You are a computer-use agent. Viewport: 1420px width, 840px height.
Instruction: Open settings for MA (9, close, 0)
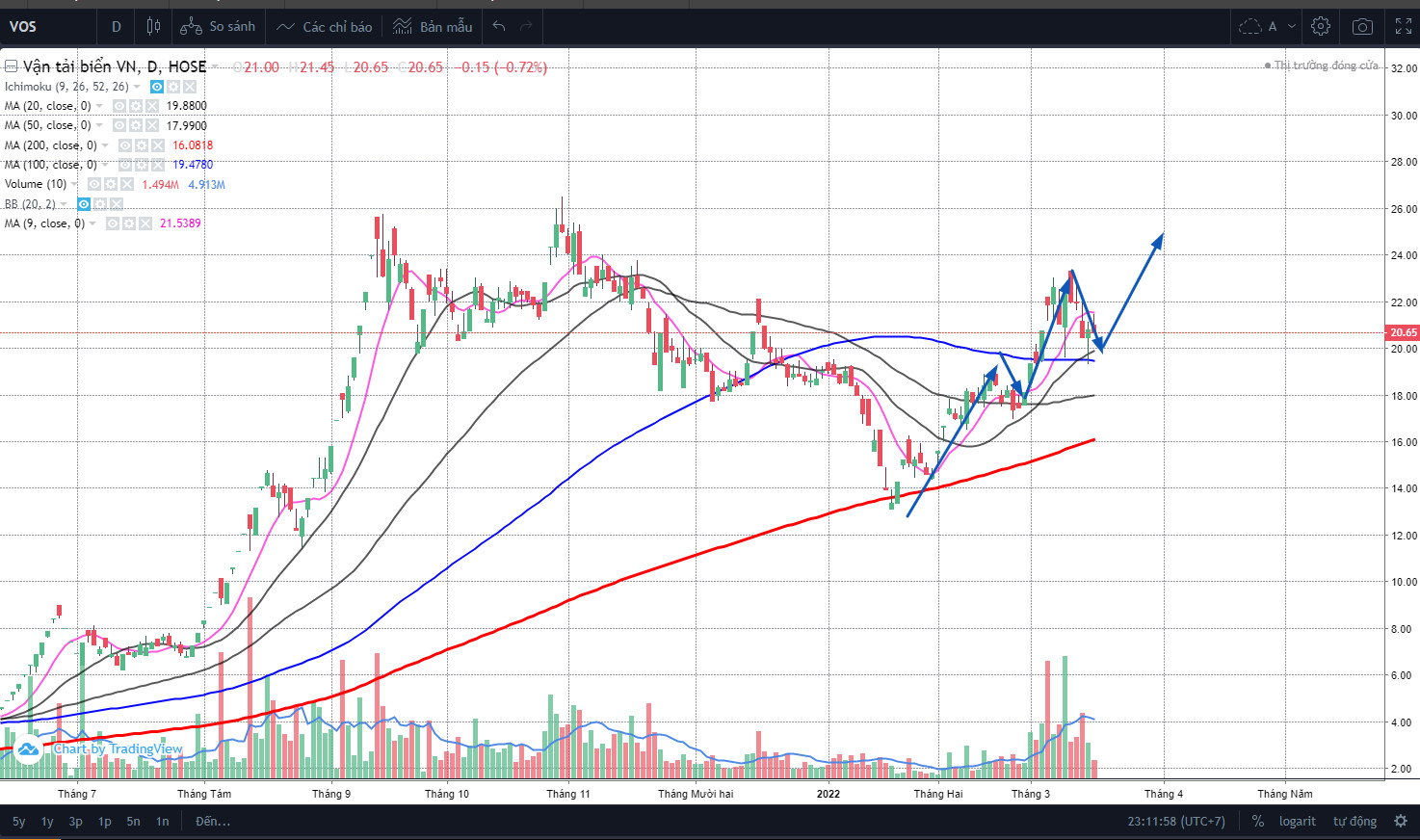[x=129, y=223]
